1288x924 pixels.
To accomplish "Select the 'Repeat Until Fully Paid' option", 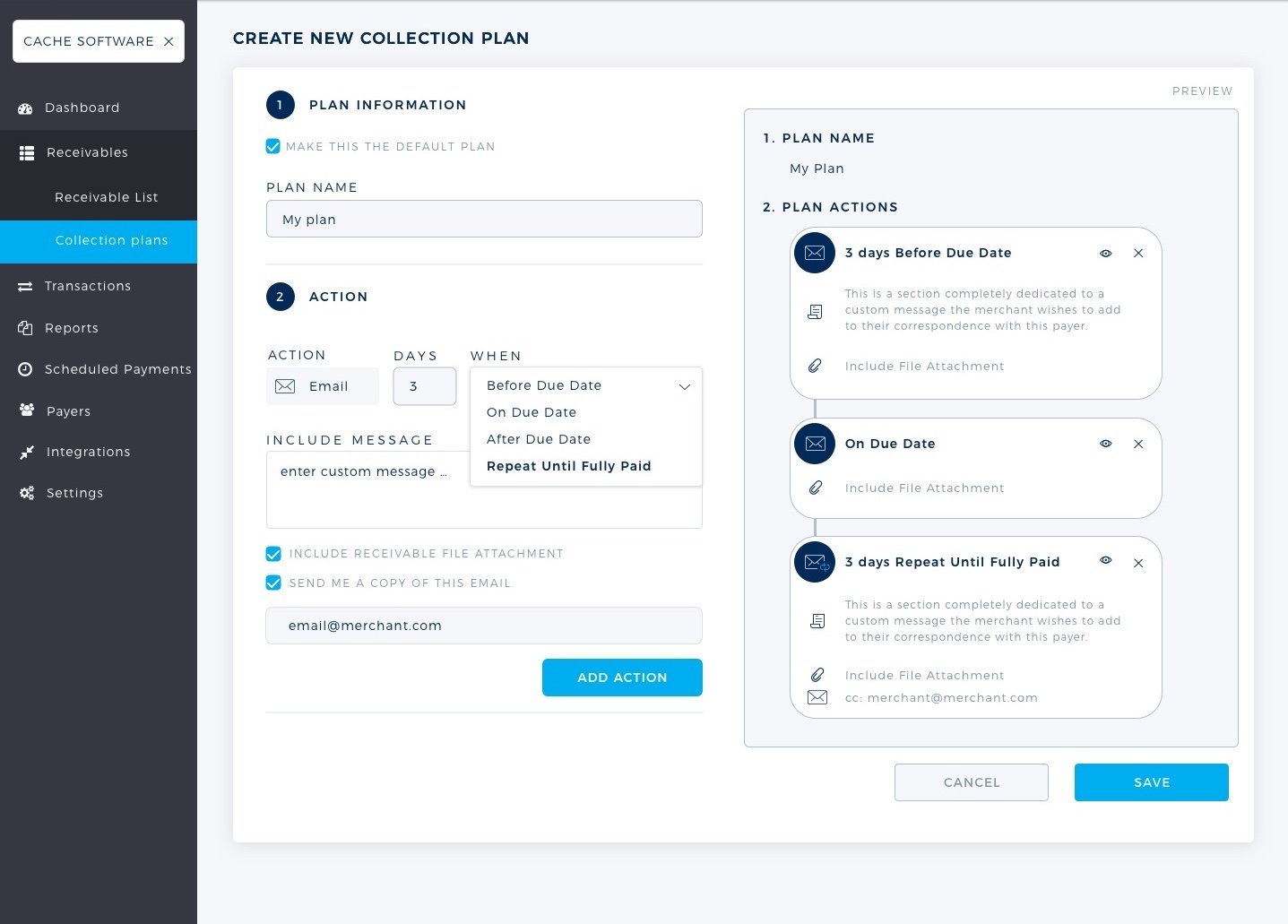I will click(569, 466).
